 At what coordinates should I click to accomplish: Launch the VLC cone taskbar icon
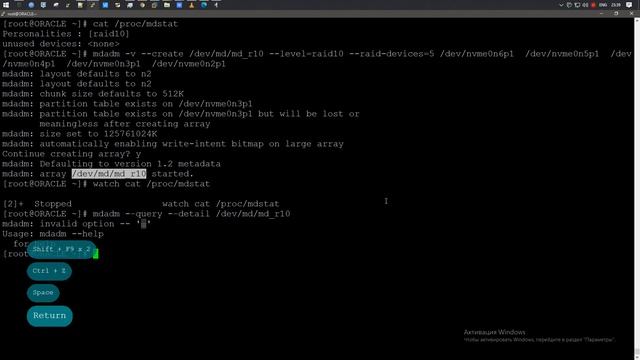pyautogui.click(x=191, y=5)
